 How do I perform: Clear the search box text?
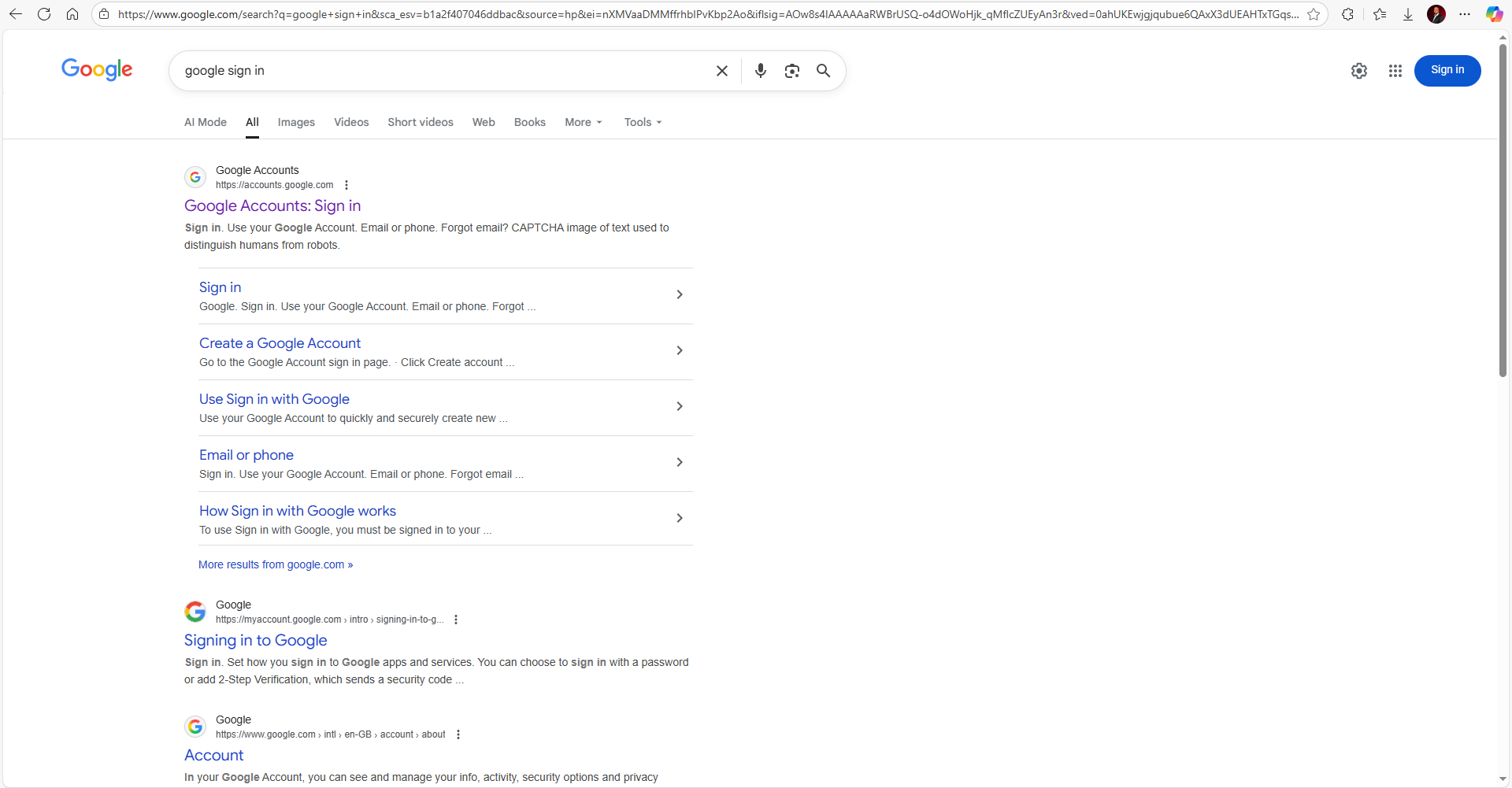coord(721,71)
